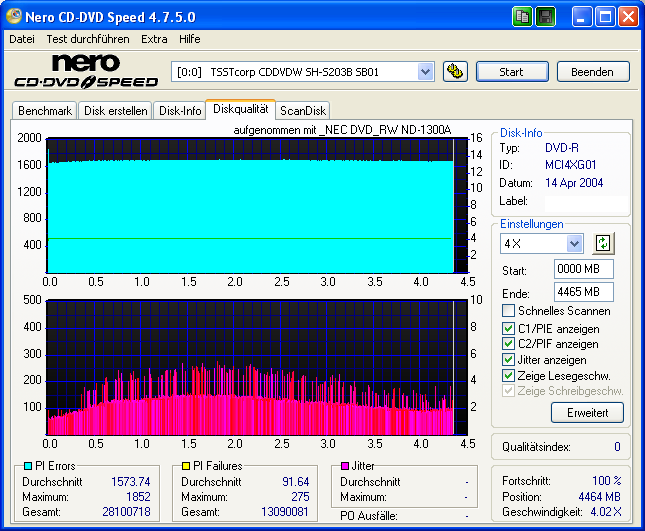Open the Hilfe menu
Viewport: 645px width, 531px height.
click(190, 39)
